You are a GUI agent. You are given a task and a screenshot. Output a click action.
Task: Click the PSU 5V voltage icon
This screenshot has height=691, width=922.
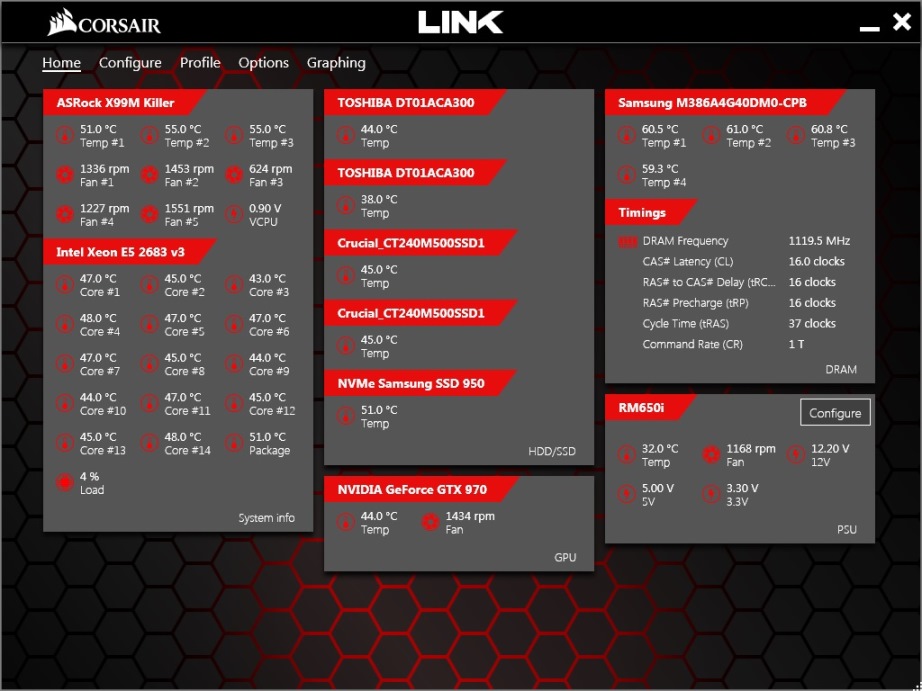pyautogui.click(x=627, y=495)
